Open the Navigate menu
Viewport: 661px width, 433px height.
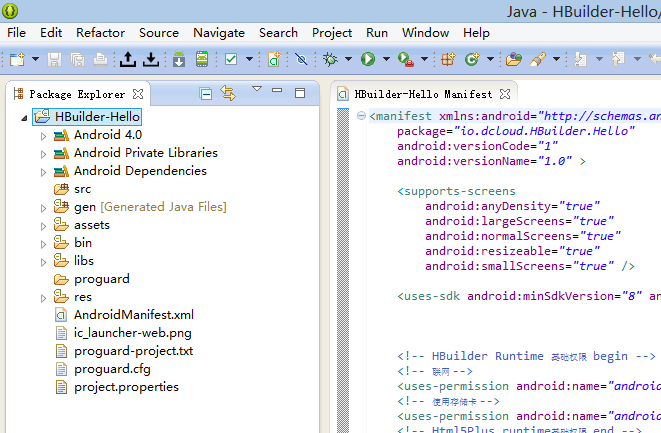[219, 33]
